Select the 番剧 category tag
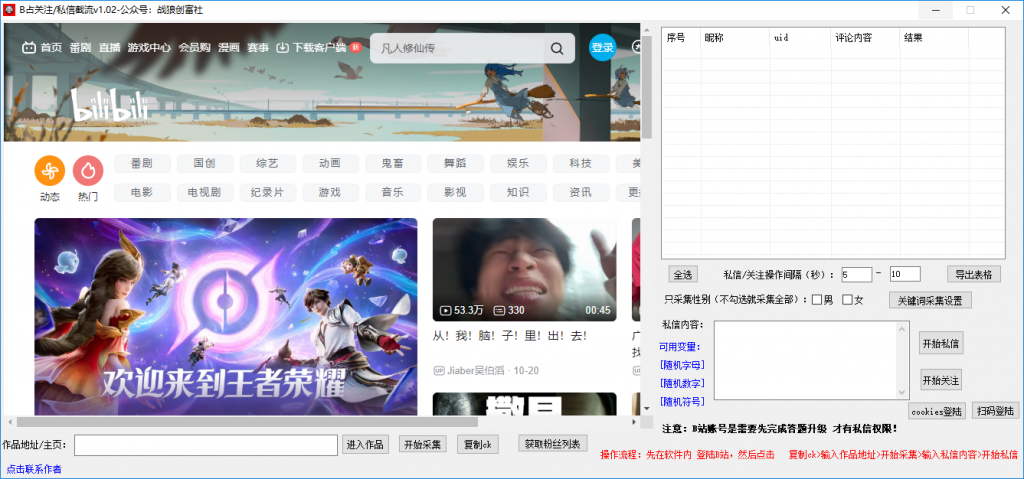 point(142,163)
